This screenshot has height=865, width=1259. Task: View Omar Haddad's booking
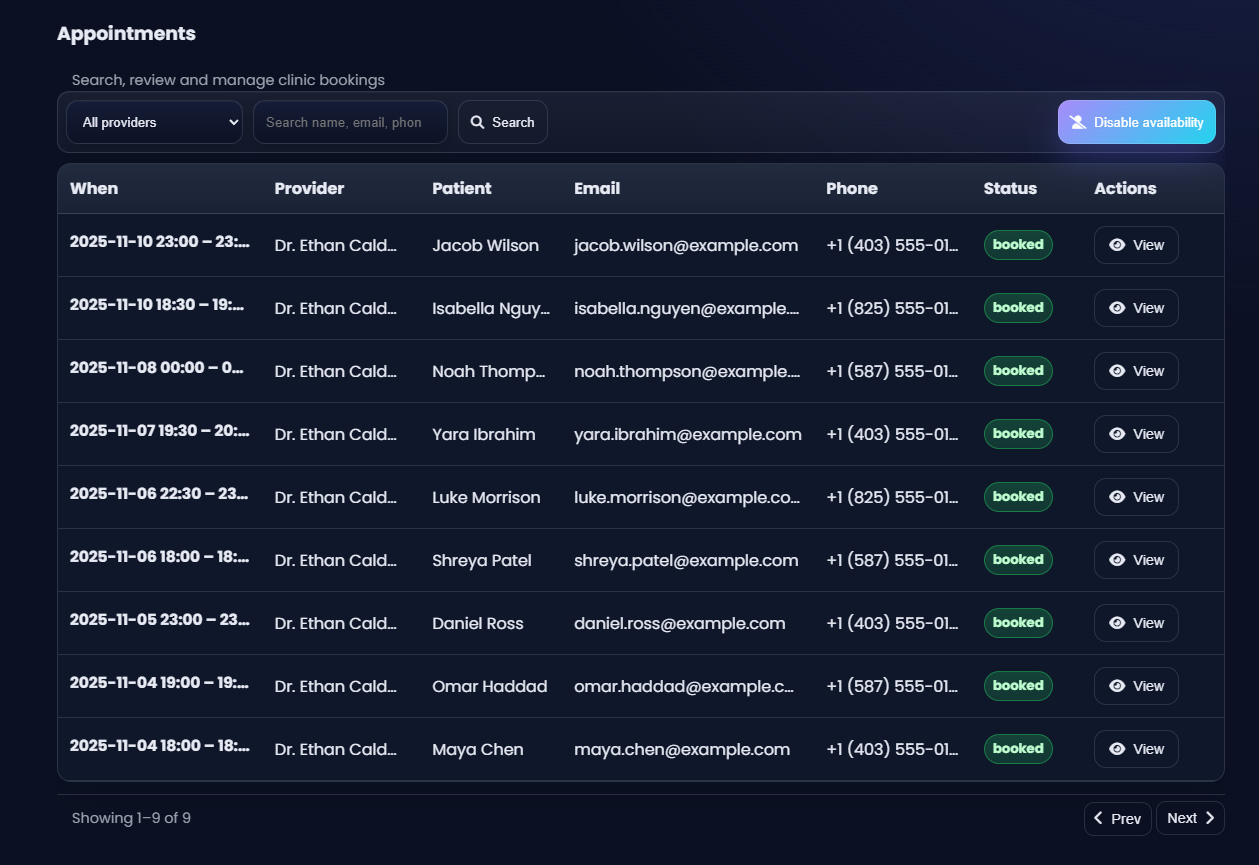[1136, 686]
